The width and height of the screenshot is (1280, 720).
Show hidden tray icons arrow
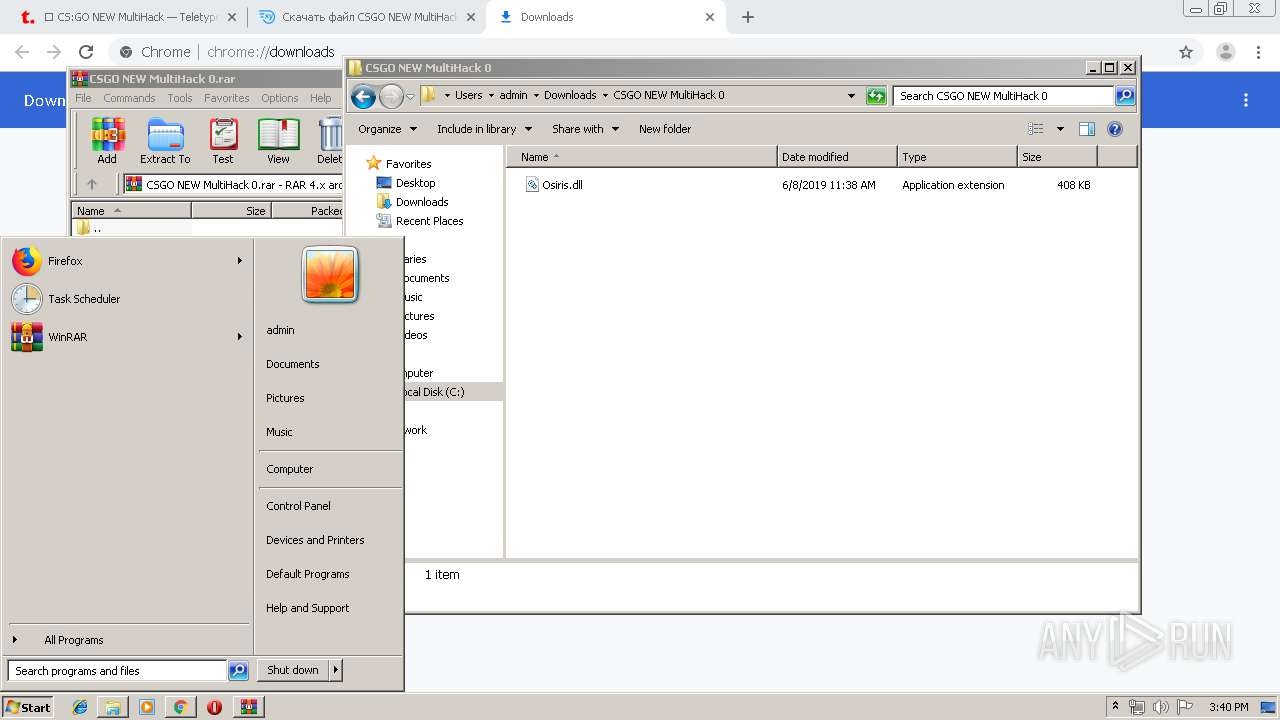coord(1116,707)
